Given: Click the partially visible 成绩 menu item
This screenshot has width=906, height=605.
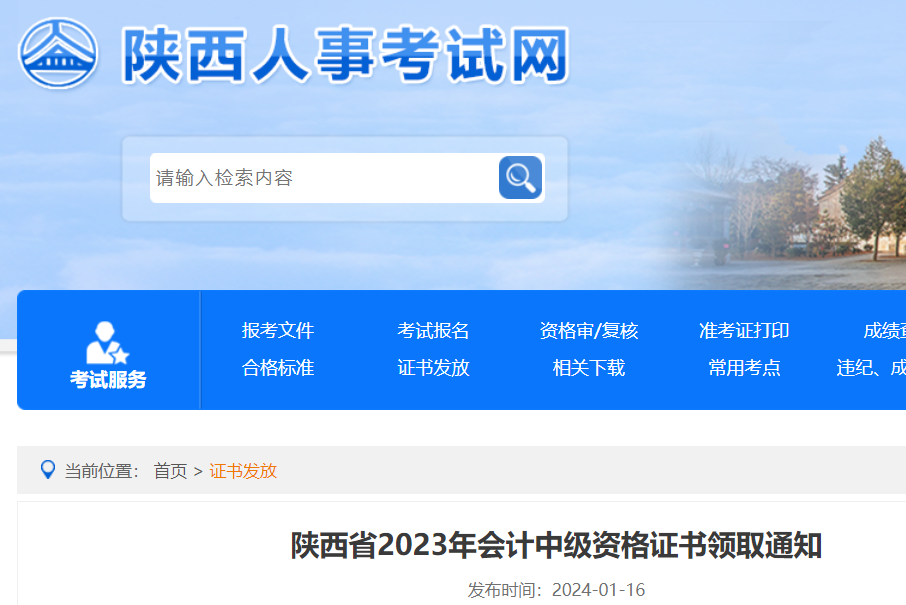Looking at the screenshot, I should (884, 331).
